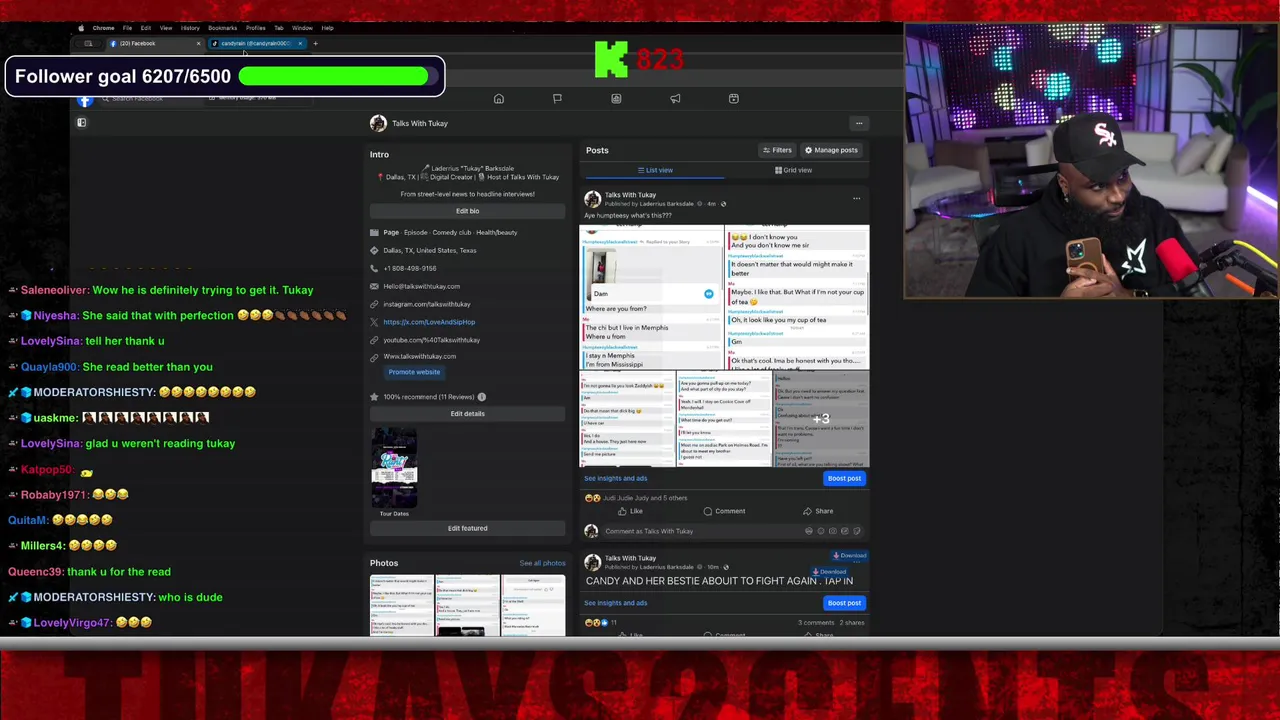1280x720 pixels.
Task: Open the Chrome History menu
Action: tap(190, 28)
